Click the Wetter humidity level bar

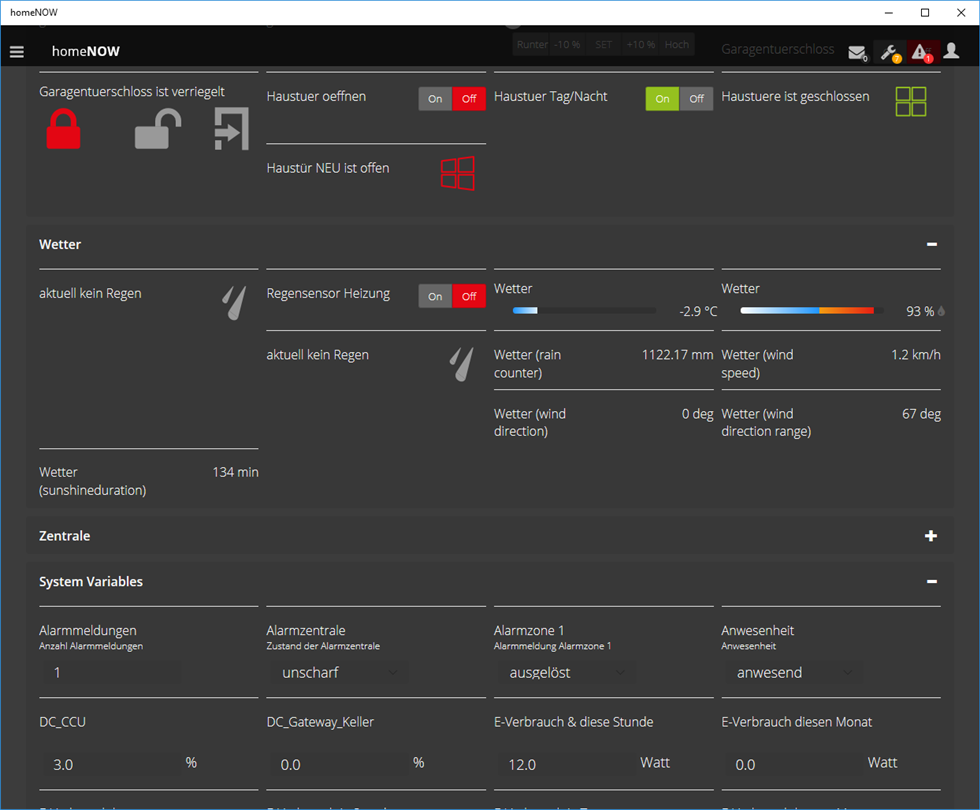click(x=812, y=311)
